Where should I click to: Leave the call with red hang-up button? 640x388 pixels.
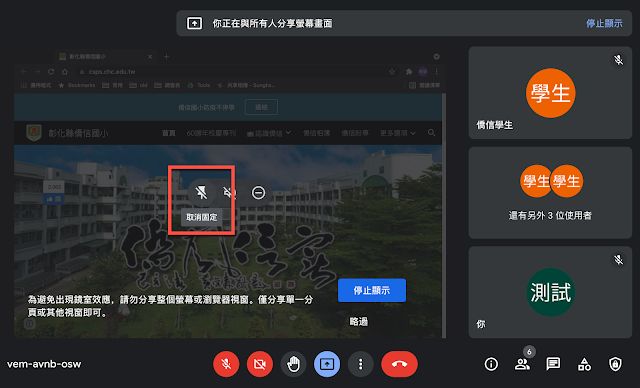(399, 364)
